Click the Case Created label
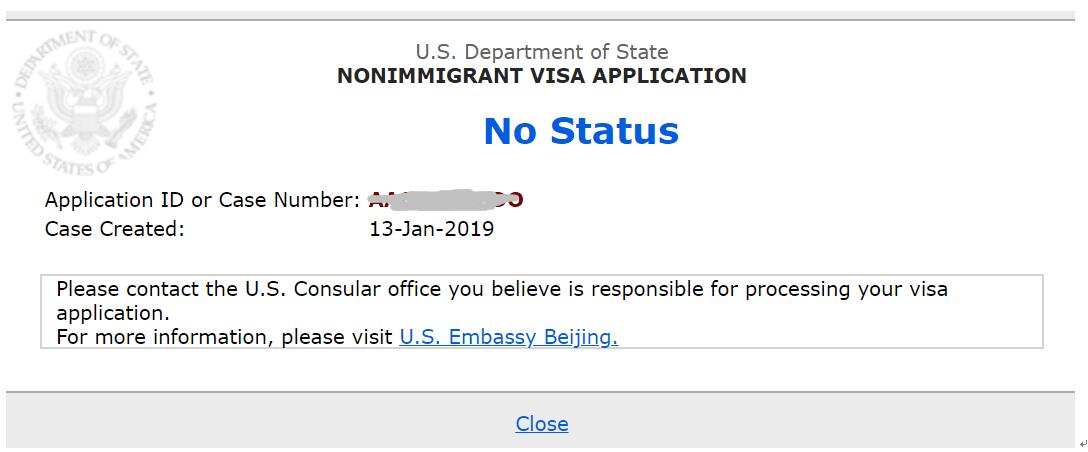 point(114,229)
